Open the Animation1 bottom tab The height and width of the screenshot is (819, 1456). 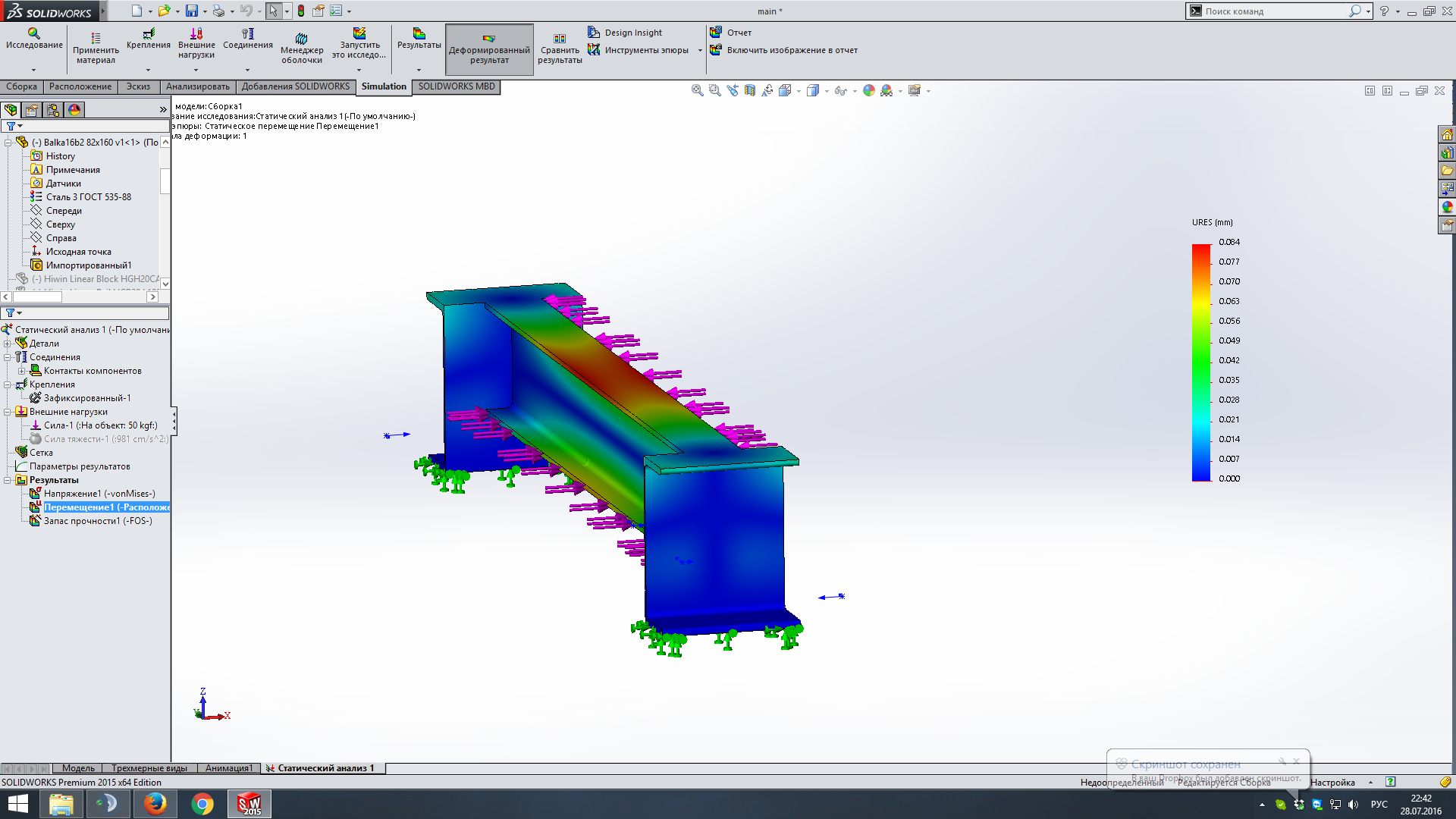(228, 768)
